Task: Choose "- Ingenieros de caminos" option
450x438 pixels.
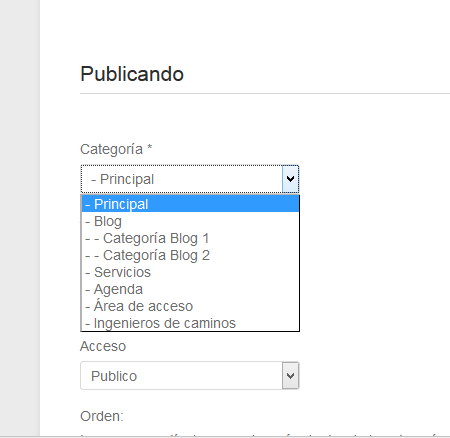Action: click(x=190, y=323)
